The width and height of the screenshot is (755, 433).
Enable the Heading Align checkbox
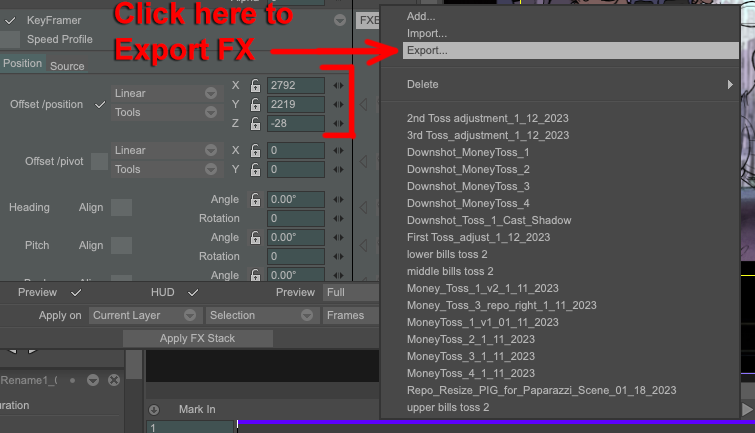coord(121,208)
